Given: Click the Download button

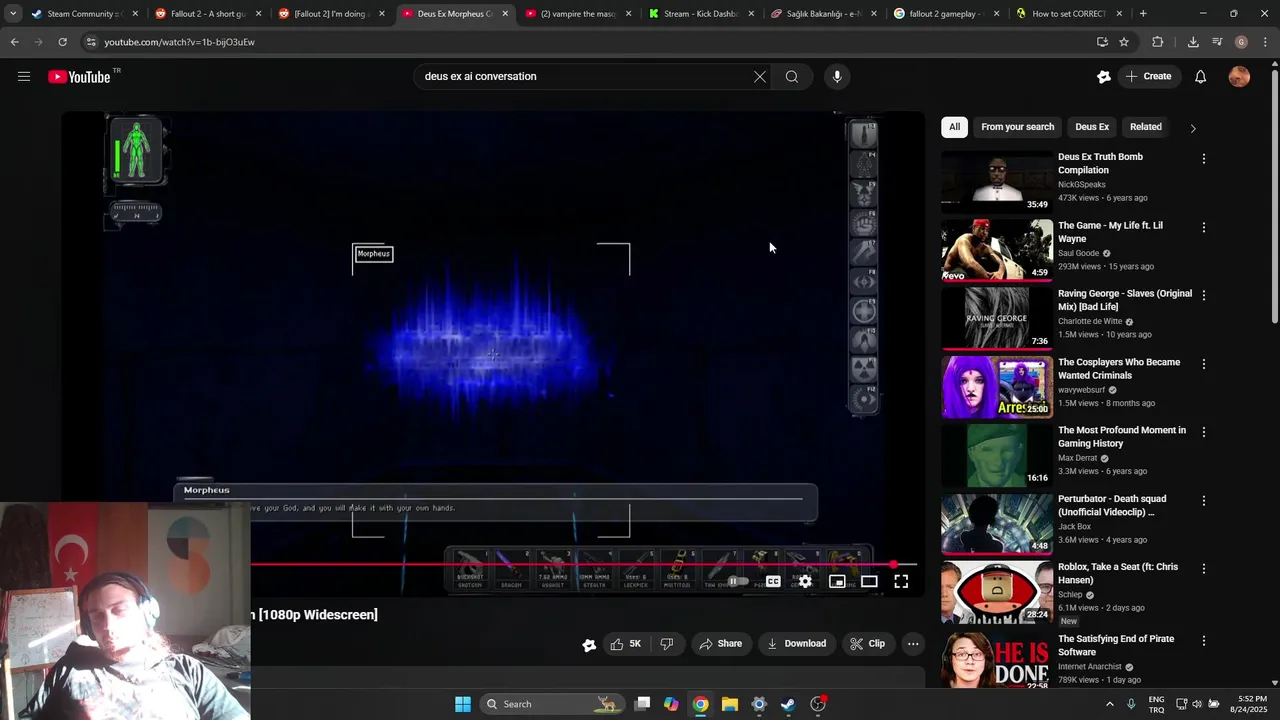Looking at the screenshot, I should pos(797,644).
